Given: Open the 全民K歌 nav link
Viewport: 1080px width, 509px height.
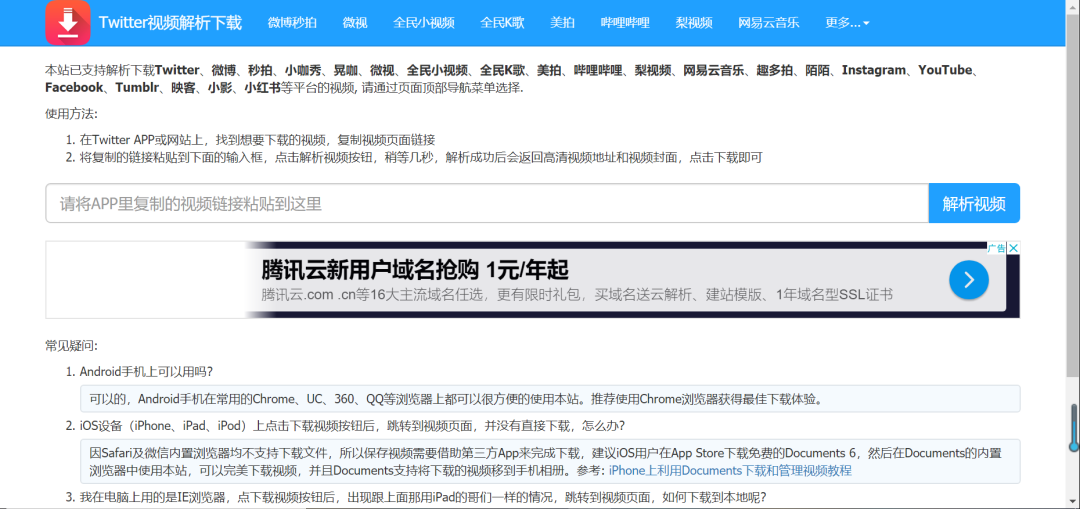Looking at the screenshot, I should coord(502,22).
